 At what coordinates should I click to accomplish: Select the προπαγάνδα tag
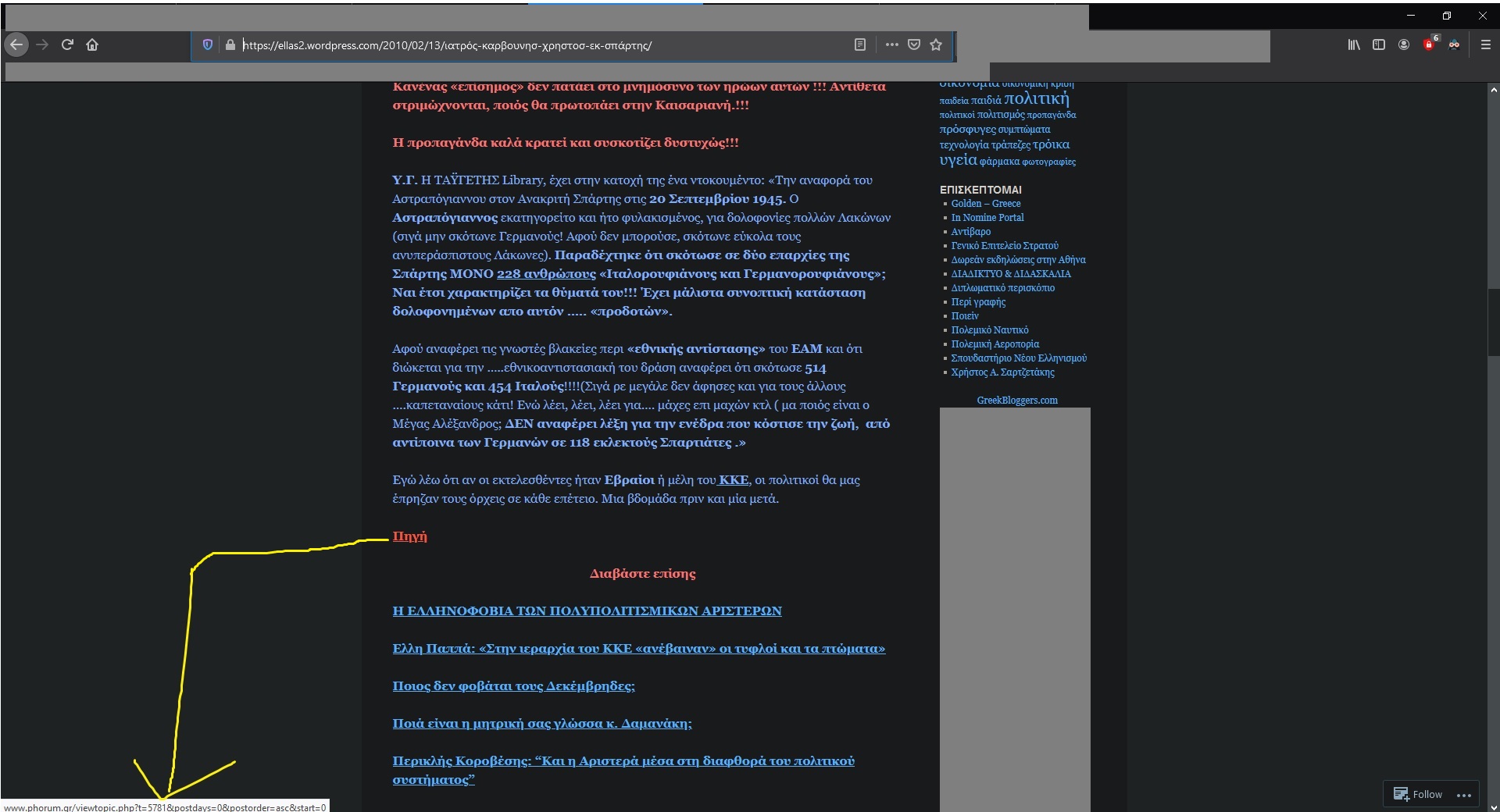click(1052, 116)
